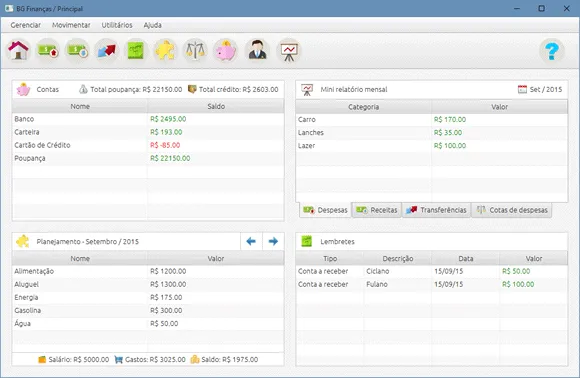
Task: Click R$ 1300.00 Aluguel value
Action: click(x=168, y=284)
